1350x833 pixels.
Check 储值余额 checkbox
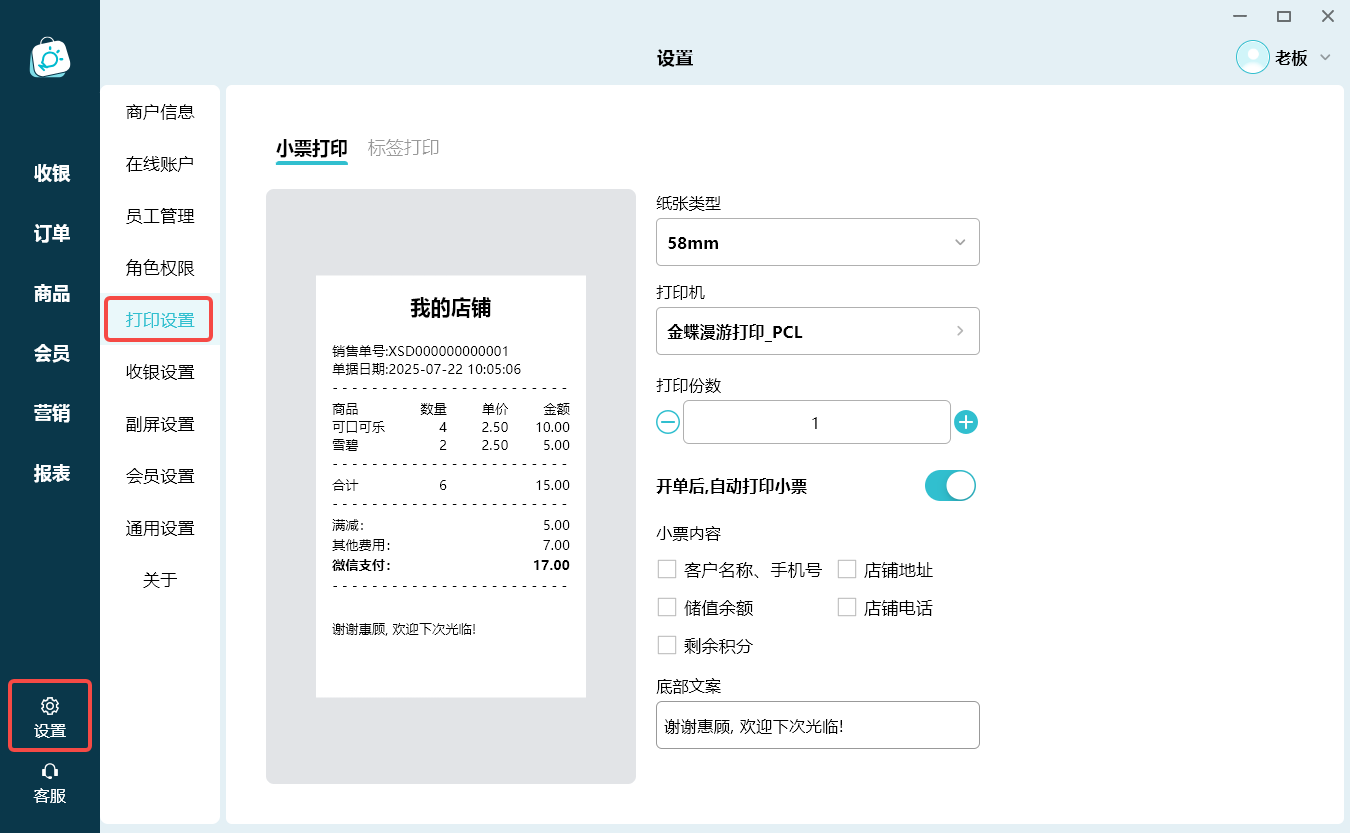tap(667, 607)
